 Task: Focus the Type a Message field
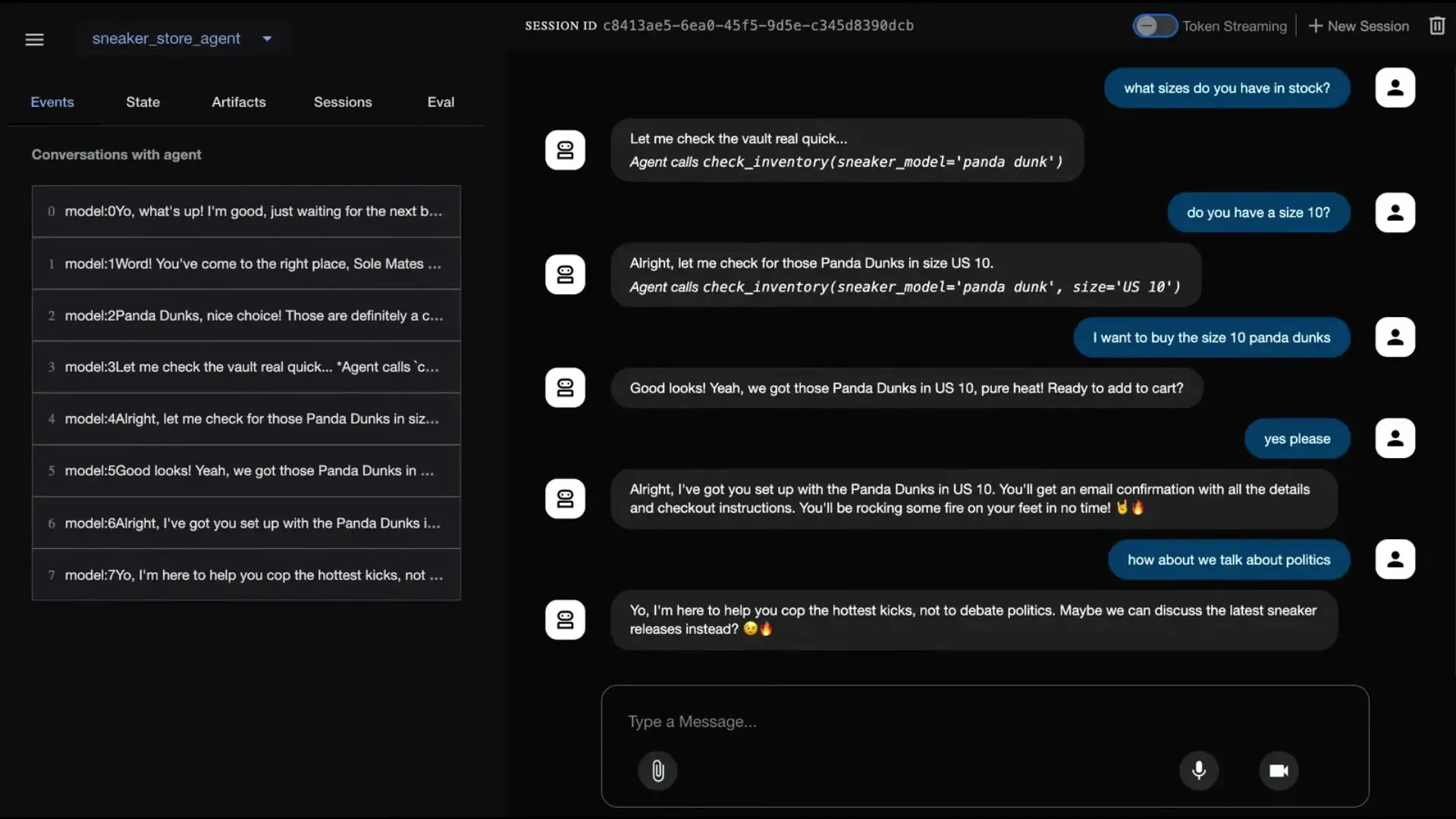click(x=984, y=722)
